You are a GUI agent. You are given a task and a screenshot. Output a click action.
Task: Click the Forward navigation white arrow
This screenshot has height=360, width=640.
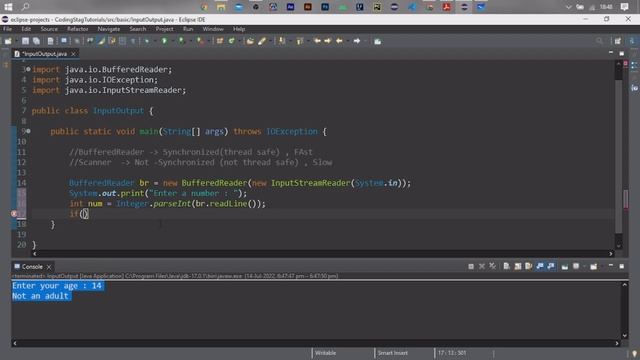(357, 41)
